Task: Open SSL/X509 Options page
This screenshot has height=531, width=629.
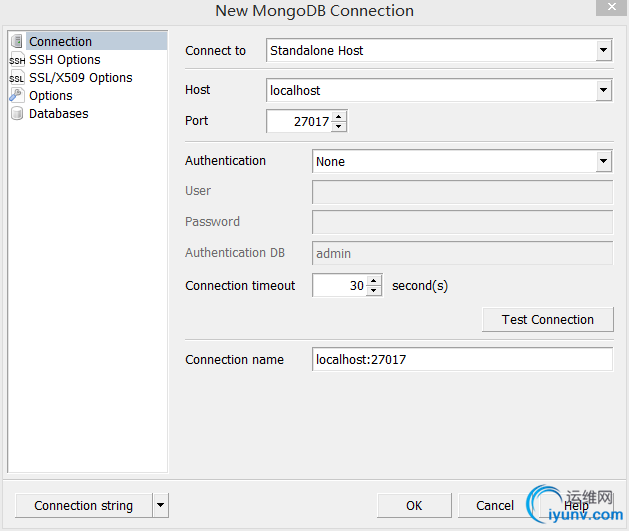Action: tap(81, 77)
